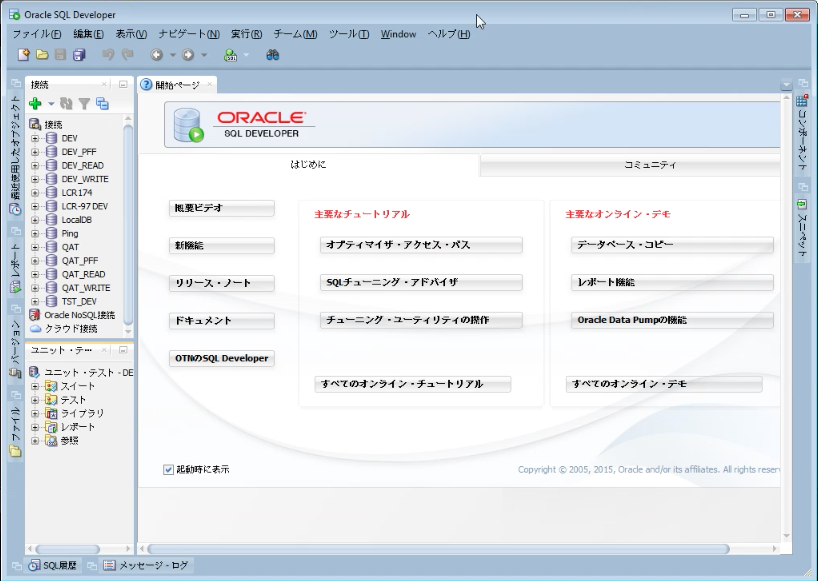818x581 pixels.
Task: Open the コンポーネント right side panel
Action: tap(802, 132)
